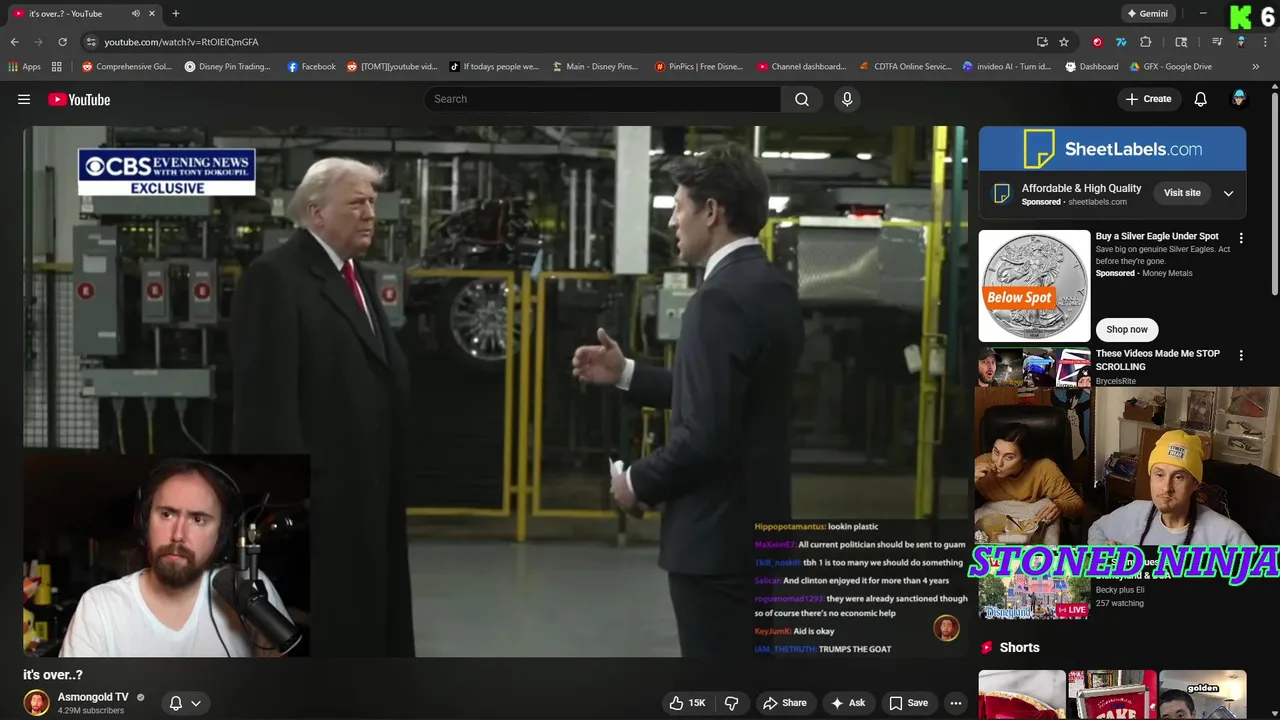
Task: Go back in browser history
Action: pos(14,42)
